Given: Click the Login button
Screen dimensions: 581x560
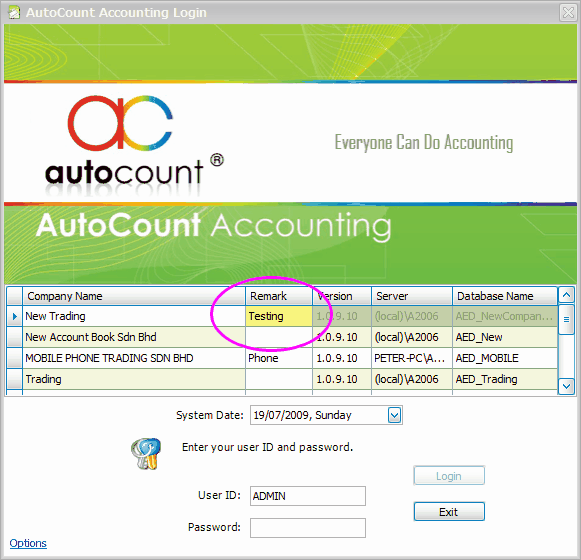Looking at the screenshot, I should [x=449, y=476].
